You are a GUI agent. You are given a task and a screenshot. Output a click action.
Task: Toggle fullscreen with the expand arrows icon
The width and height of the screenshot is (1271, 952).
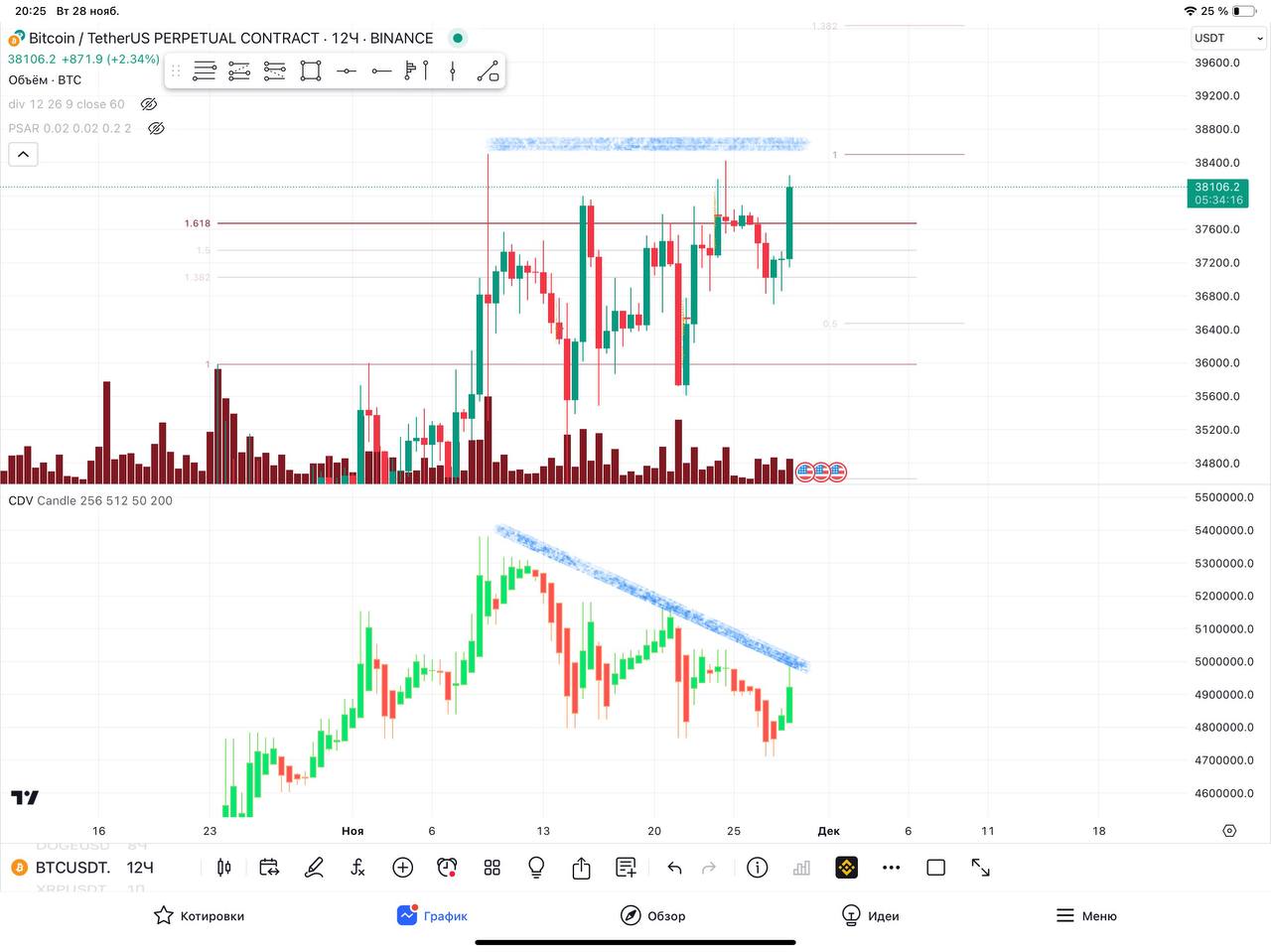click(980, 868)
